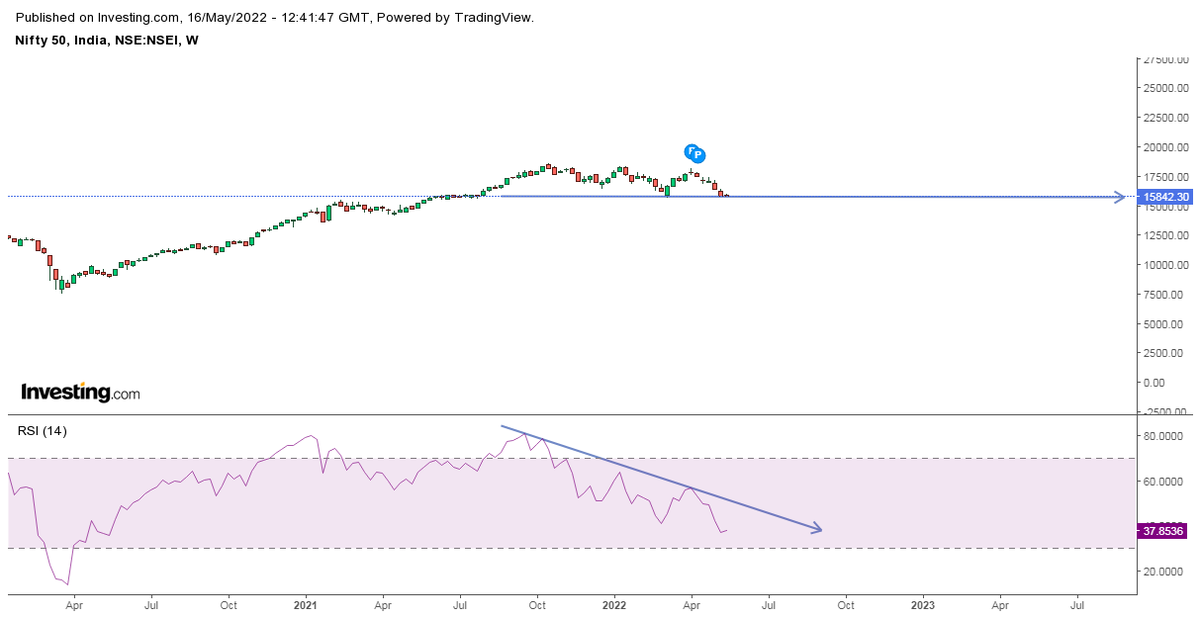Click the 5000.00 price axis label
The height and width of the screenshot is (618, 1200).
click(x=1165, y=324)
